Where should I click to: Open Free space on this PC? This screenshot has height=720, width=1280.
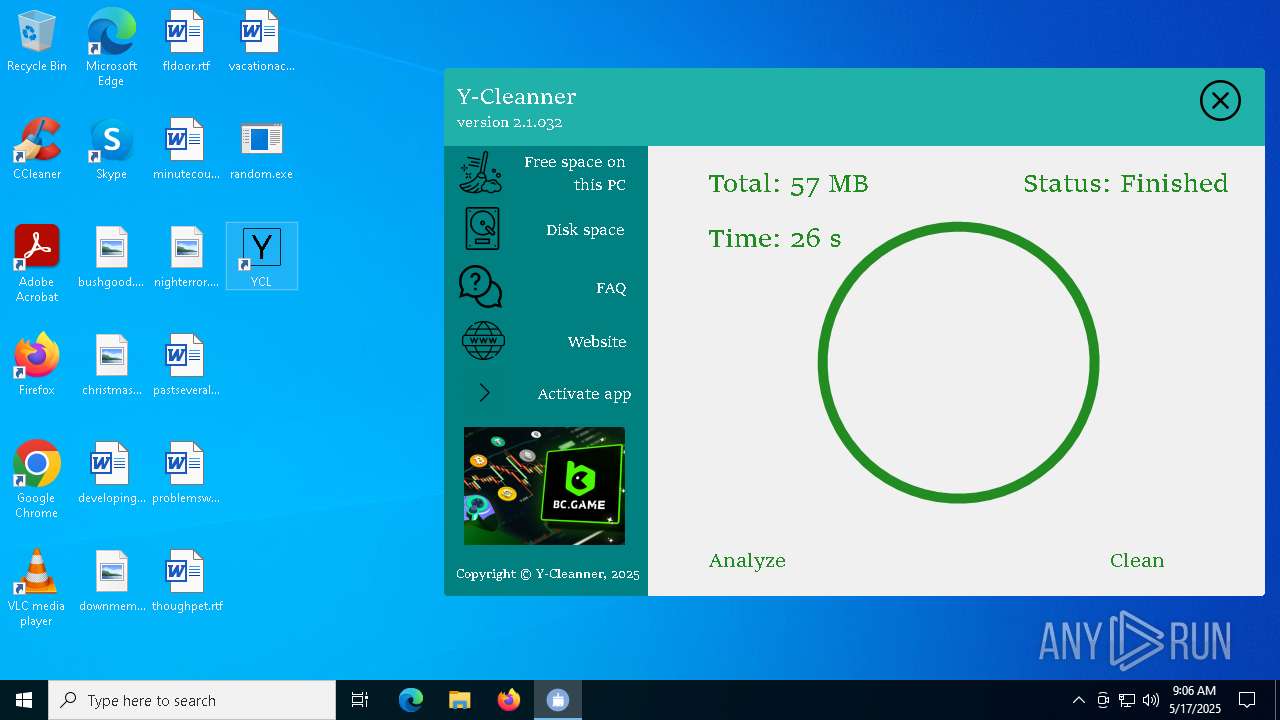[x=574, y=173]
